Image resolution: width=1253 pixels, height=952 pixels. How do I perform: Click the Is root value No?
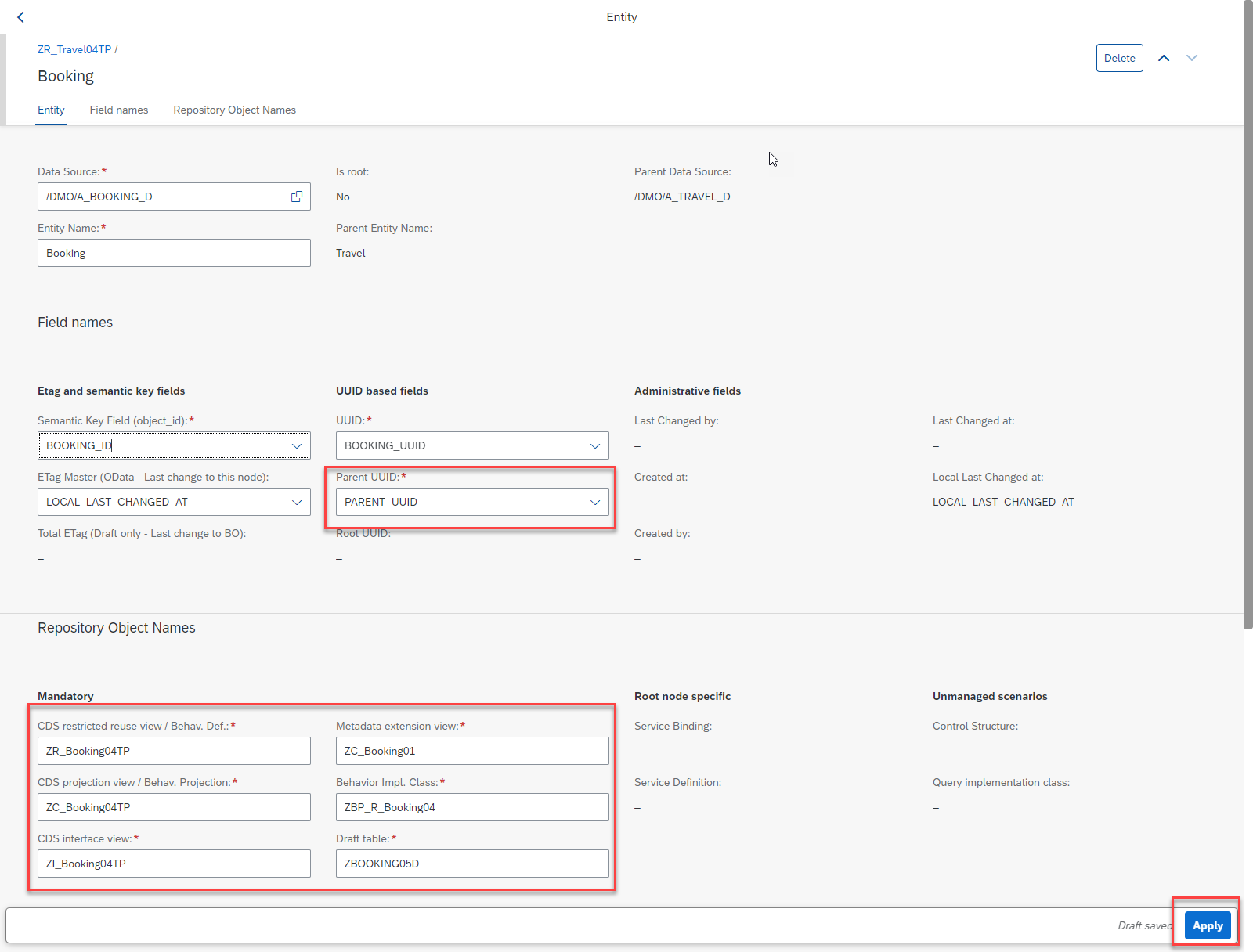click(343, 197)
